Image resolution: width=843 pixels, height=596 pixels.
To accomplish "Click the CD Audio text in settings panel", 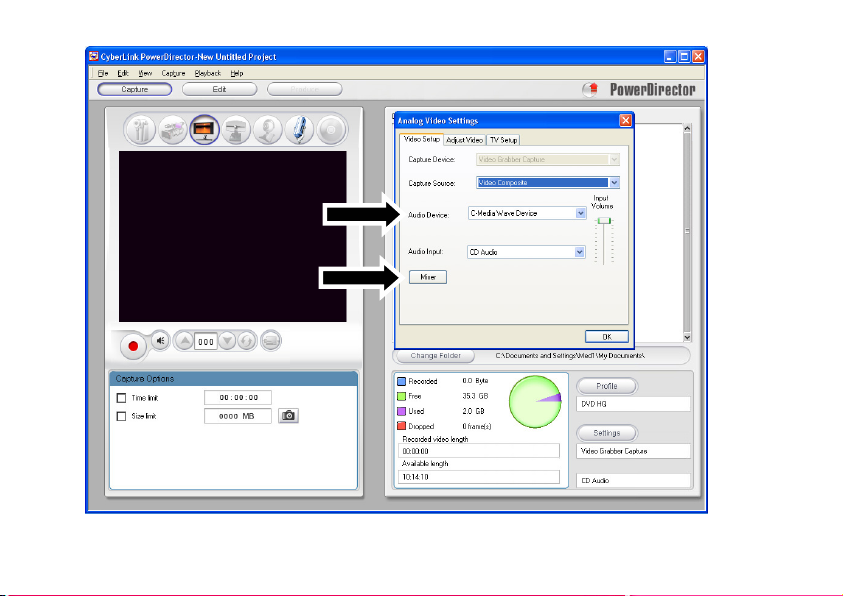I will coord(595,480).
